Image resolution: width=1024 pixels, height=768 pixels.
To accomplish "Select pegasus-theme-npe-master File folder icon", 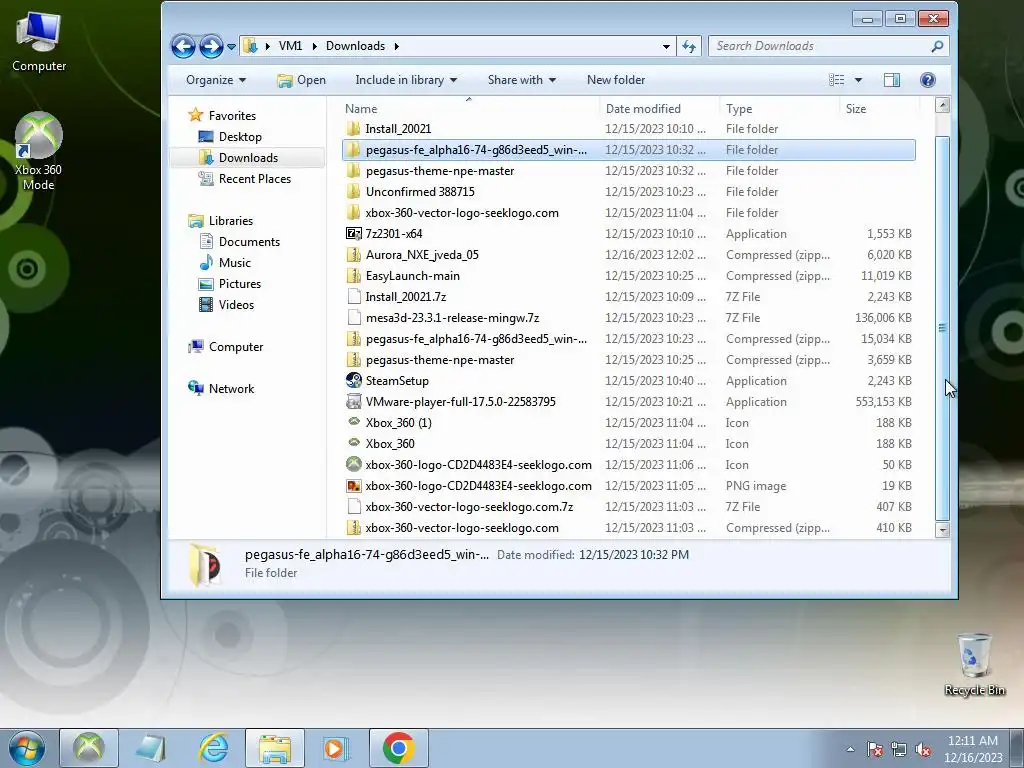I will click(353, 170).
